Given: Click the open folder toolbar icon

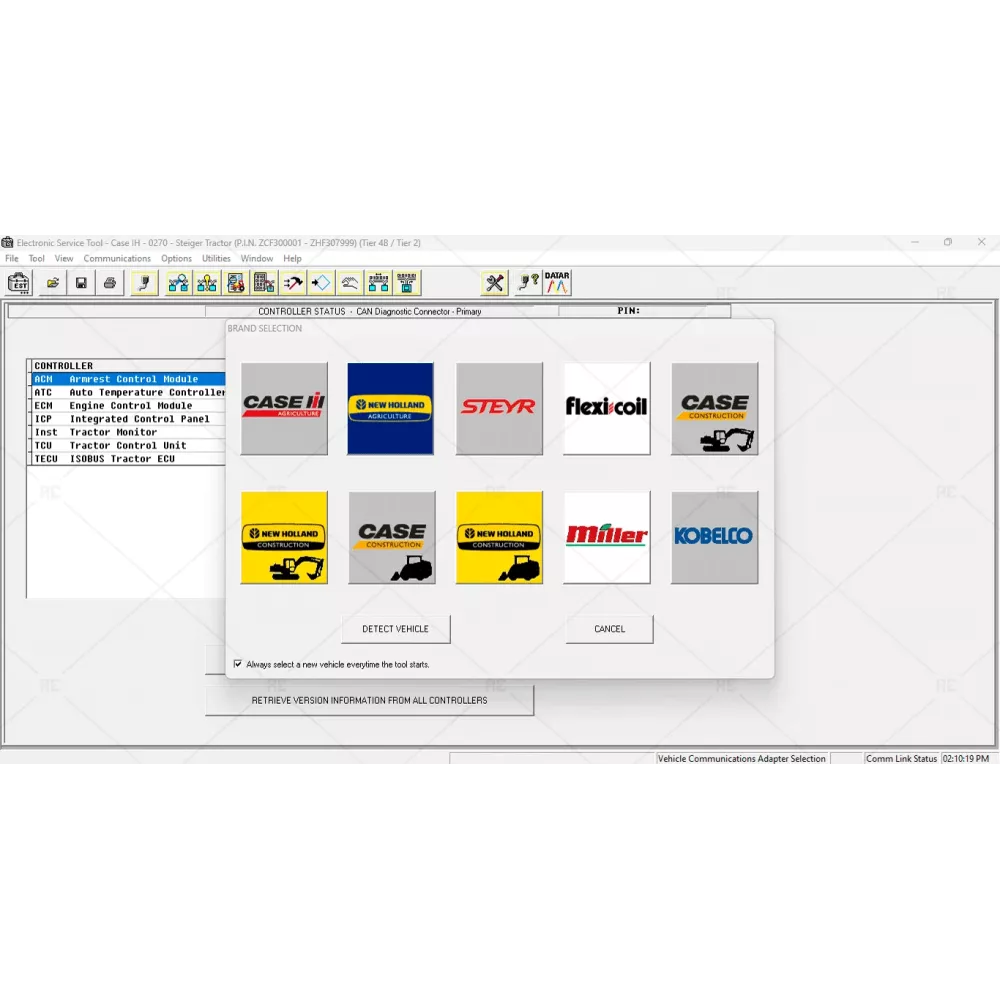Looking at the screenshot, I should coord(52,283).
